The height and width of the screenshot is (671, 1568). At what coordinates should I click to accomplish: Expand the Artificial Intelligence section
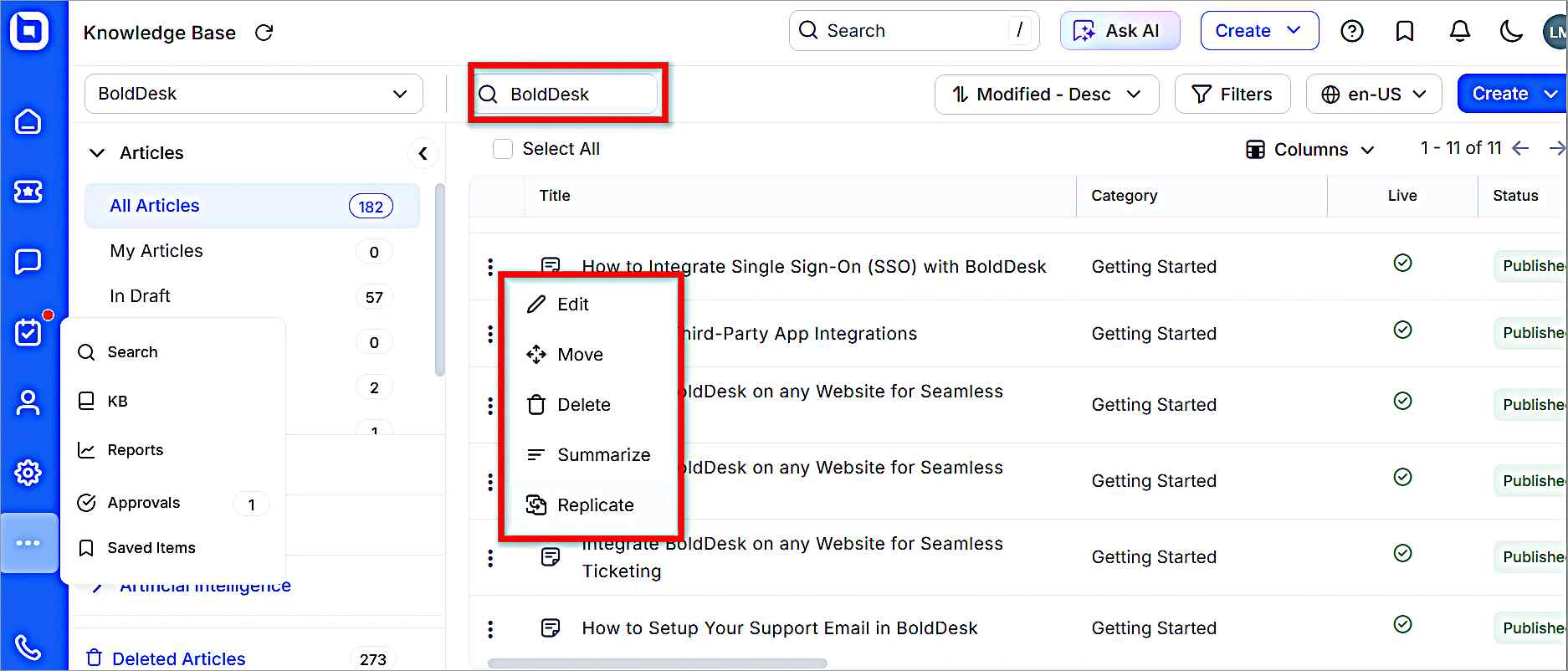pyautogui.click(x=97, y=586)
